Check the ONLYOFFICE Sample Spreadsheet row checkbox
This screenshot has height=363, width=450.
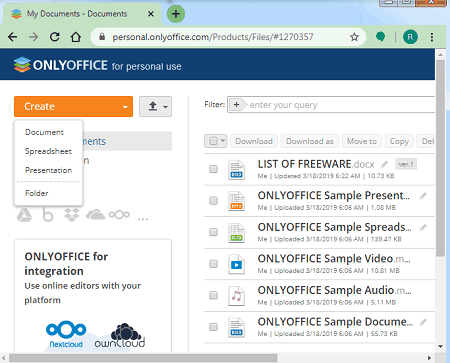pyautogui.click(x=213, y=232)
